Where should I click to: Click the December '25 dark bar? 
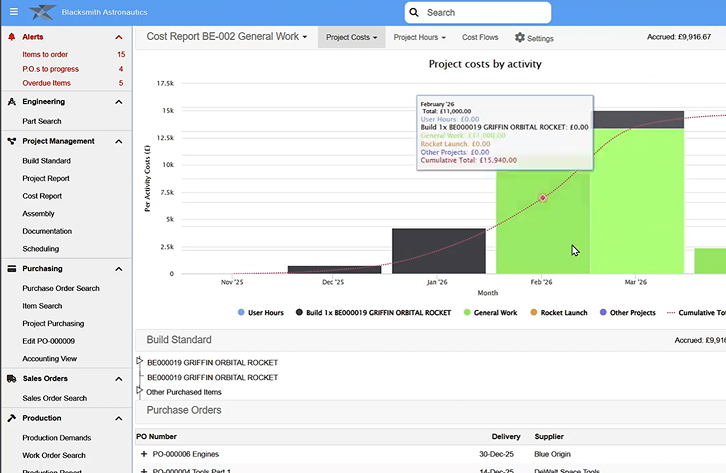coord(334,269)
